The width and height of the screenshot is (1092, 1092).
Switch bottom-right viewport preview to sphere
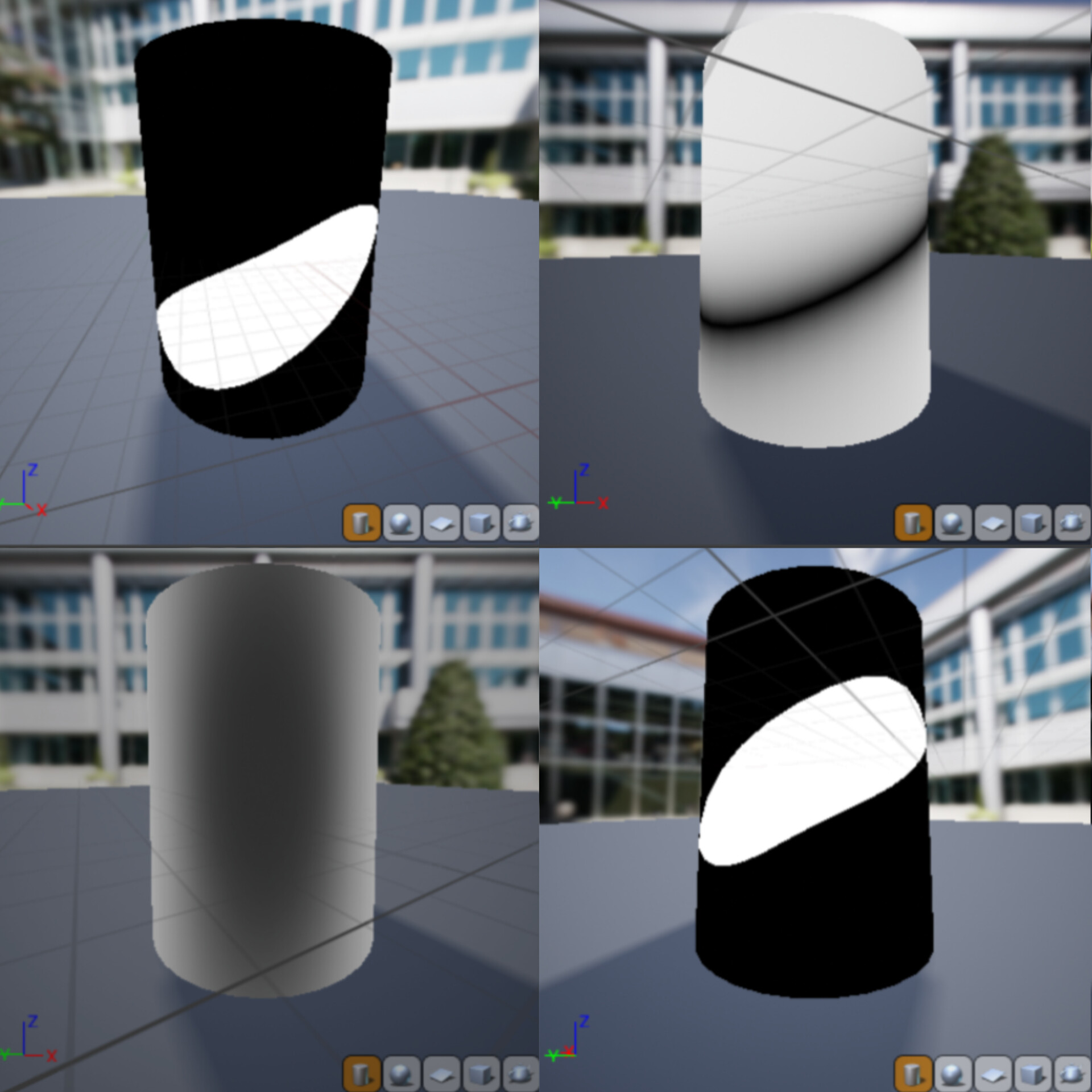pyautogui.click(x=953, y=1074)
